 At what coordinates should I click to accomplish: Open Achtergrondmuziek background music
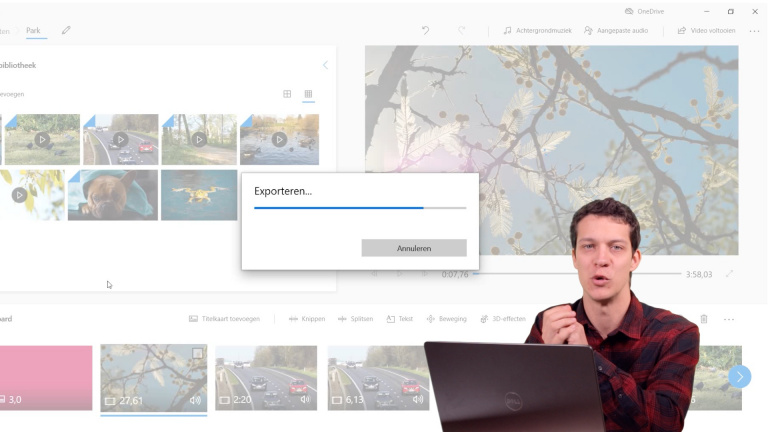coord(537,30)
